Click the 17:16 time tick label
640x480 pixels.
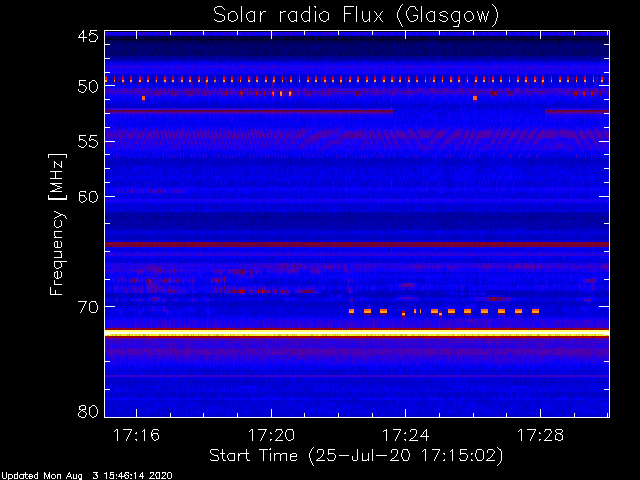[x=136, y=435]
